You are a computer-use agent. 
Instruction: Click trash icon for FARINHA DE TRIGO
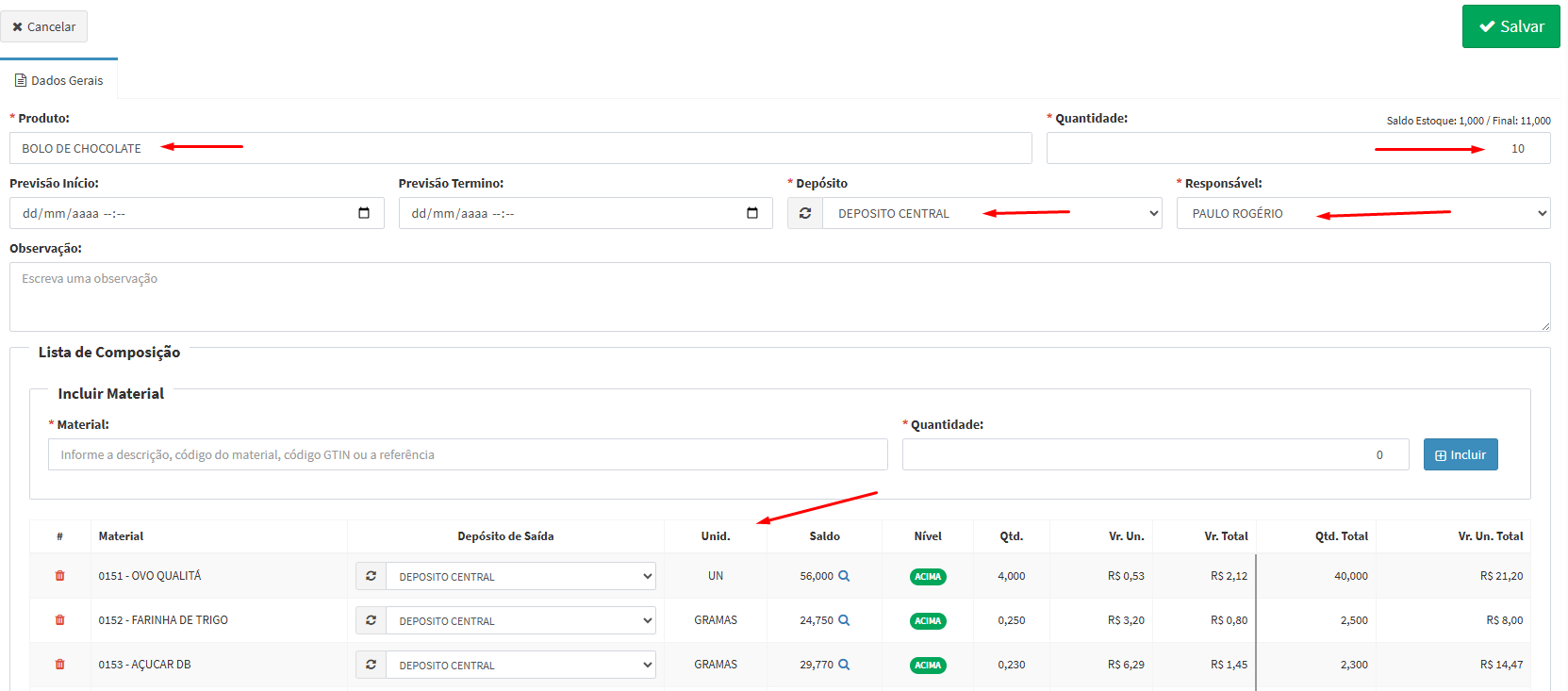click(60, 620)
